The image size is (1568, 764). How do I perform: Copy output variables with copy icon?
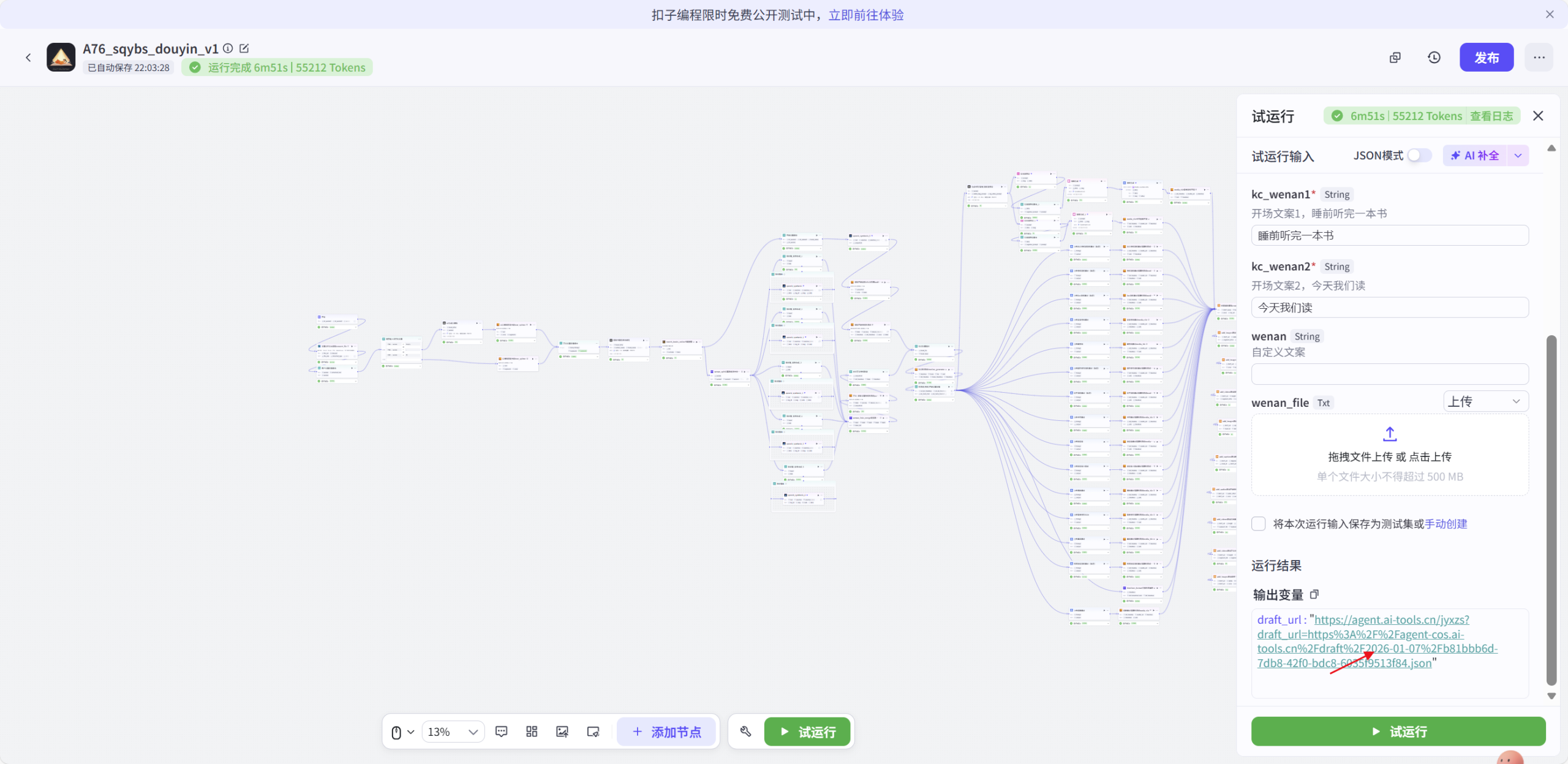[1314, 594]
